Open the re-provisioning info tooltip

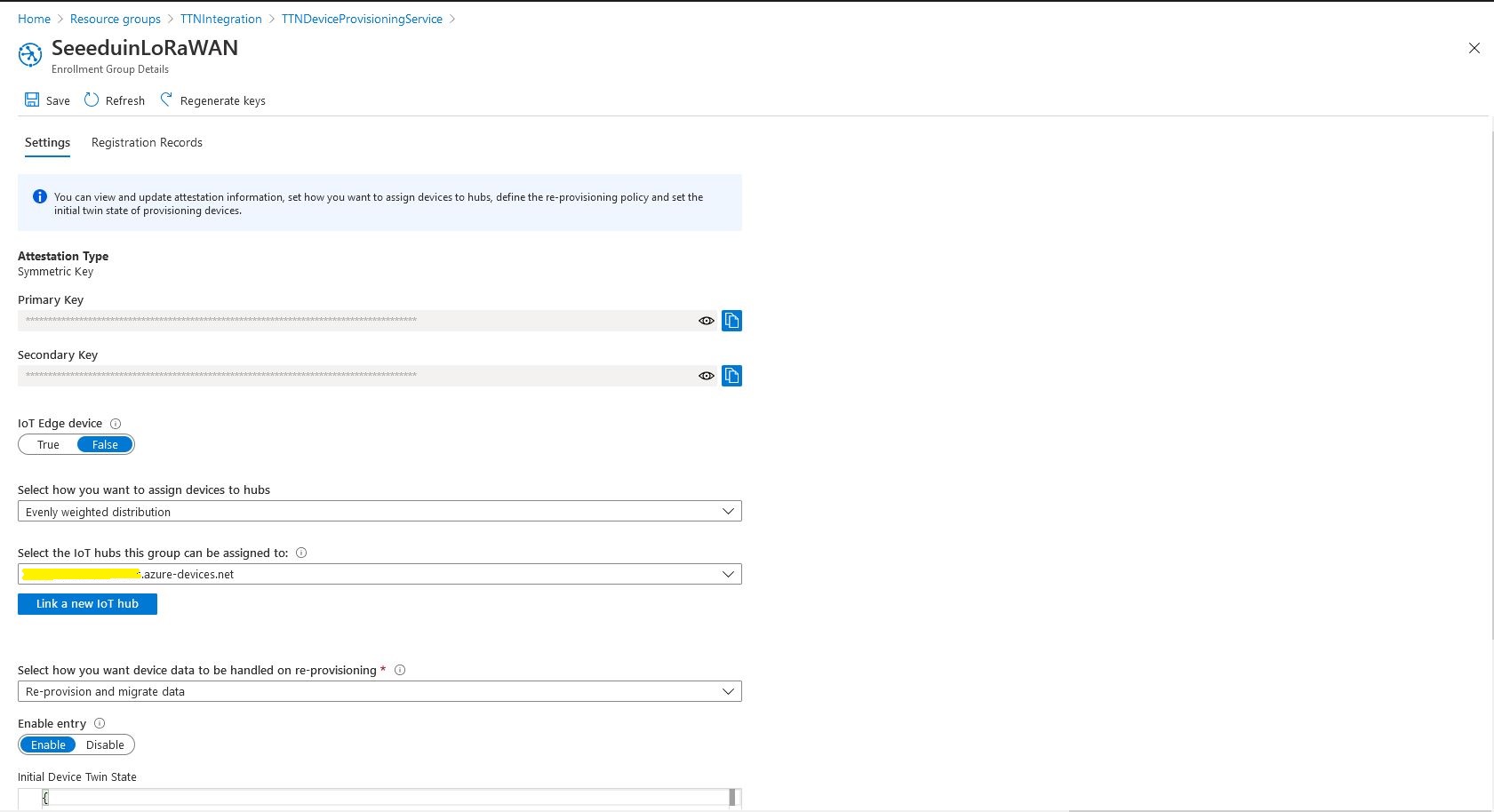pos(400,670)
